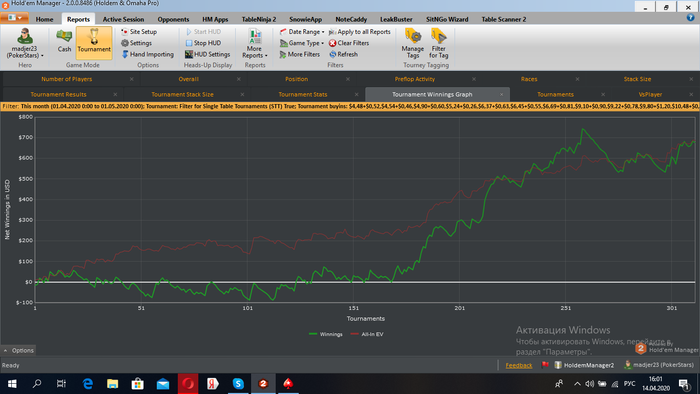Switch РУС keyboard language indicator

(x=629, y=383)
